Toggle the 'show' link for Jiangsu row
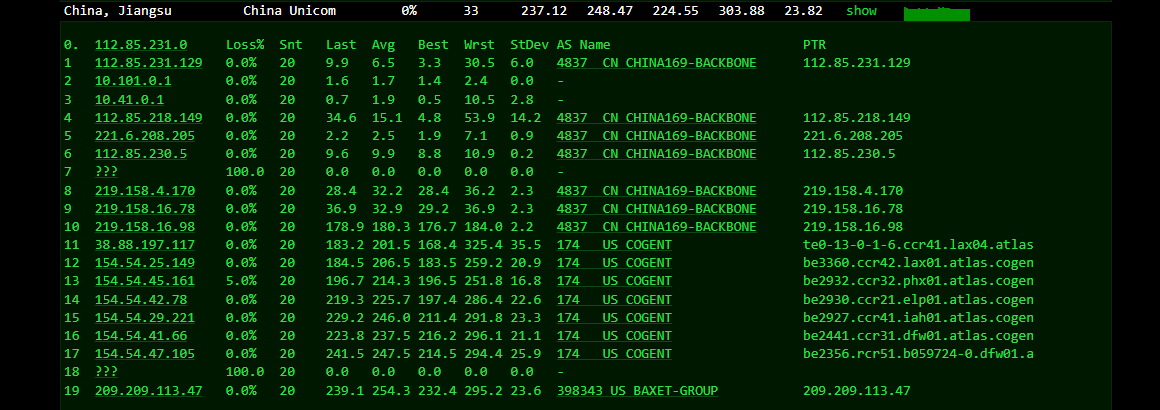 [861, 11]
